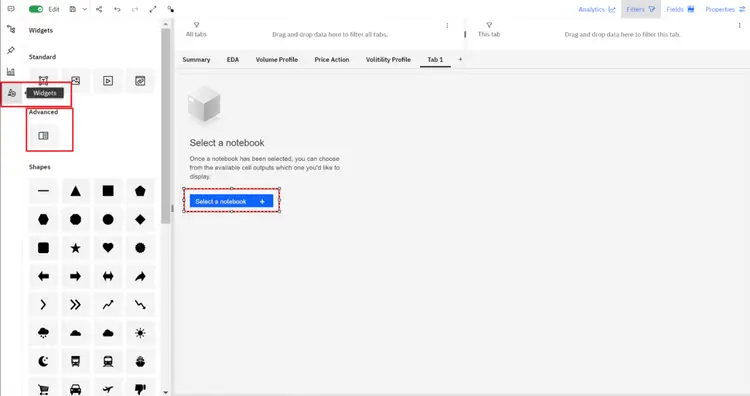The width and height of the screenshot is (750, 396).
Task: Insert the shopping cart shape
Action: pos(43,389)
